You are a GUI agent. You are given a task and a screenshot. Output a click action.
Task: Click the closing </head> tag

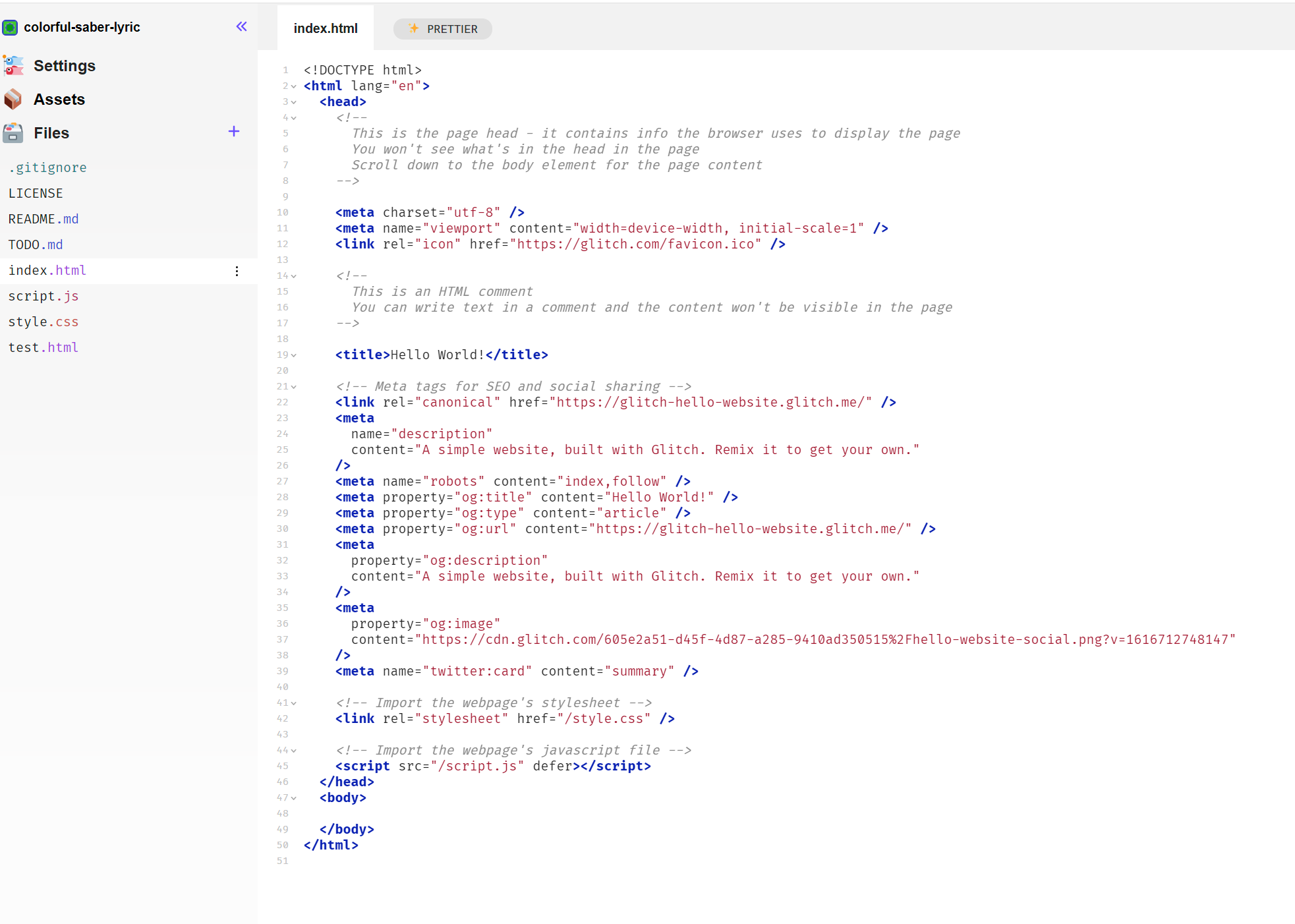[x=347, y=782]
